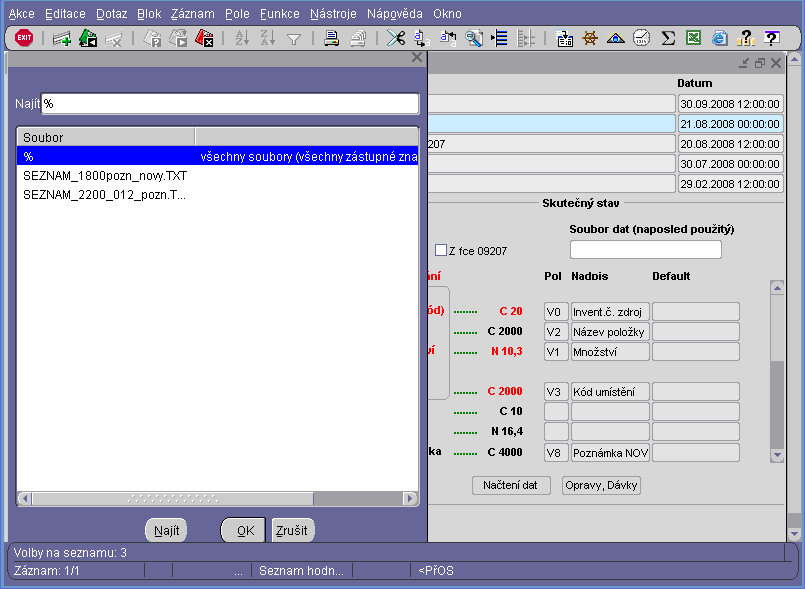Viewport: 805px width, 589px height.
Task: Click the single printer icon
Action: [332, 39]
